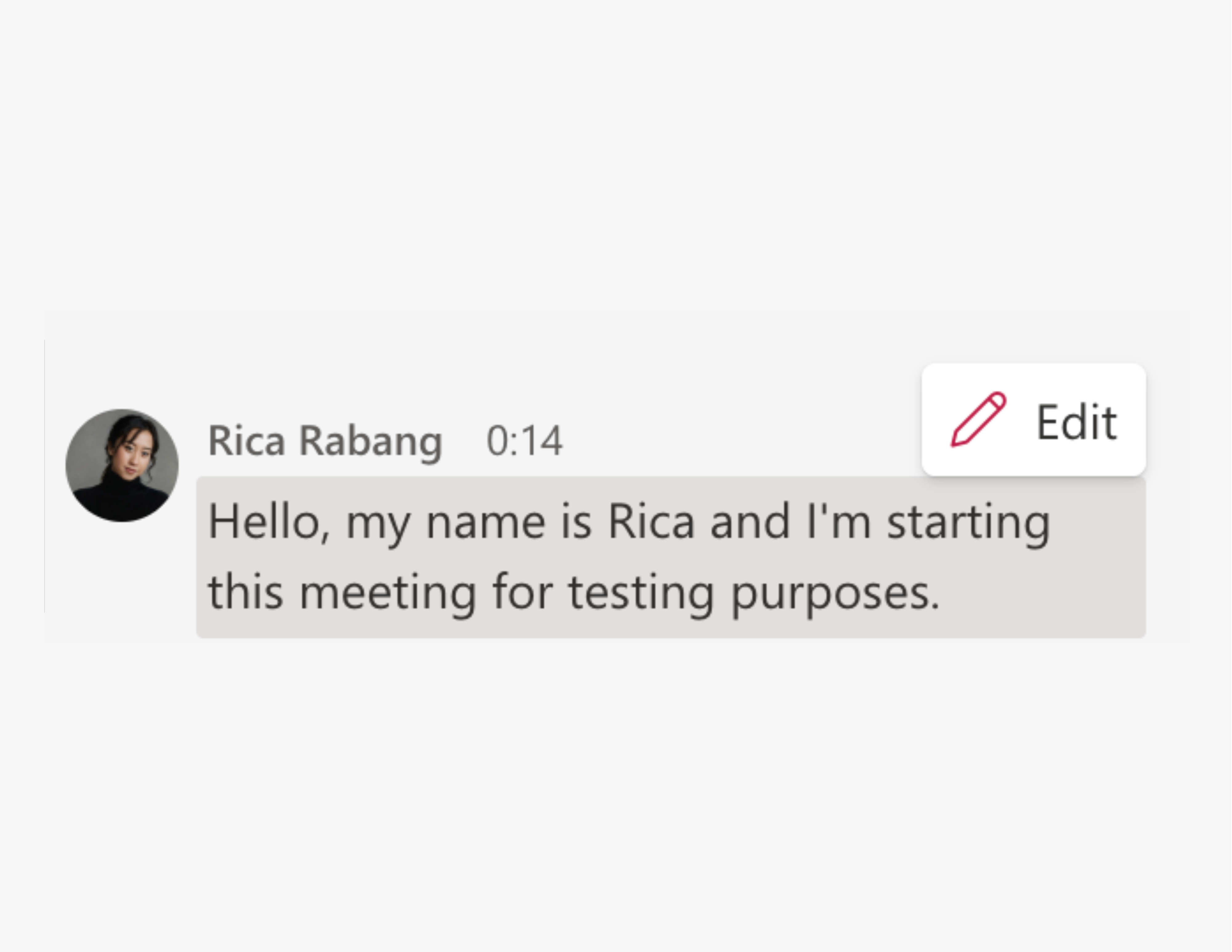Click "I'm" in the transcript text

pos(839,522)
